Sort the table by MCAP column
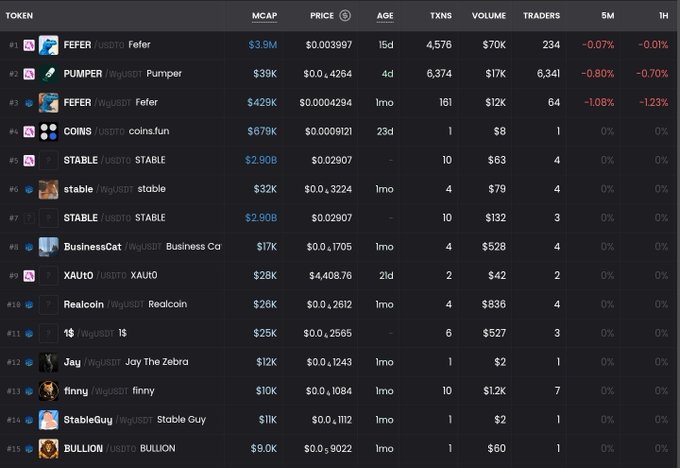 tap(265, 16)
